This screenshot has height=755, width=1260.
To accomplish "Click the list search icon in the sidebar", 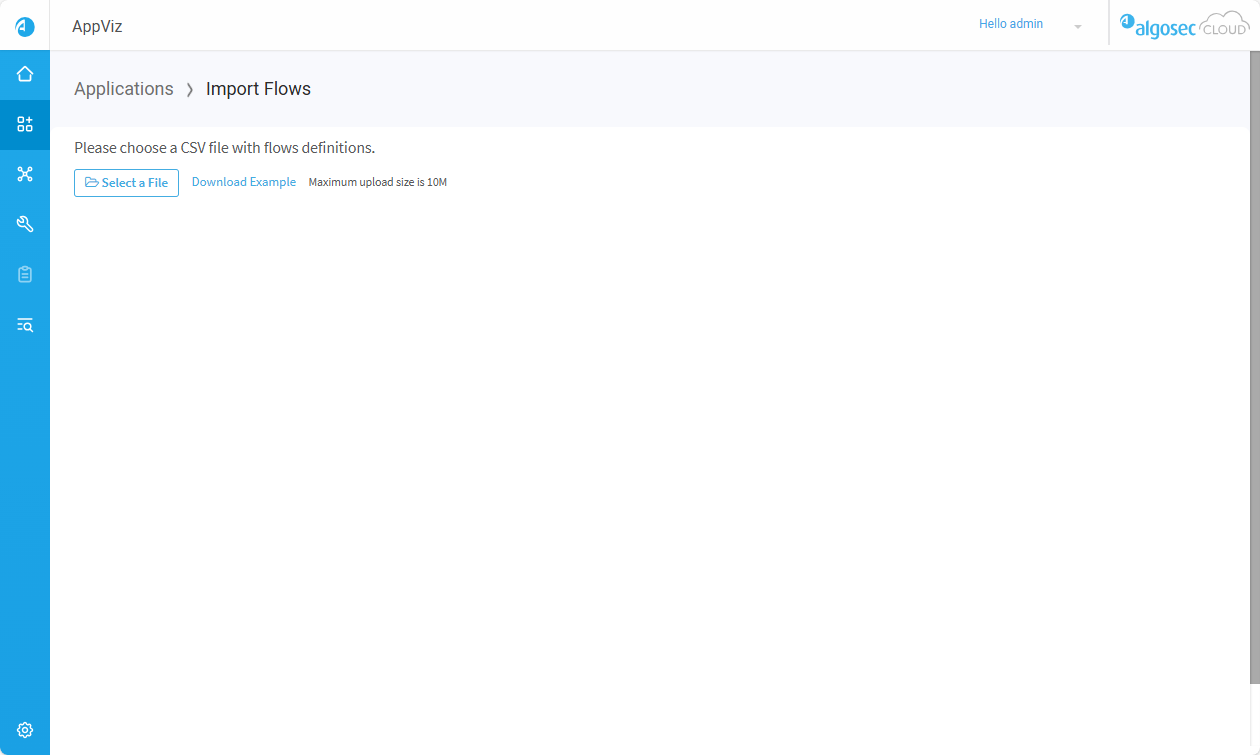I will pyautogui.click(x=25, y=324).
